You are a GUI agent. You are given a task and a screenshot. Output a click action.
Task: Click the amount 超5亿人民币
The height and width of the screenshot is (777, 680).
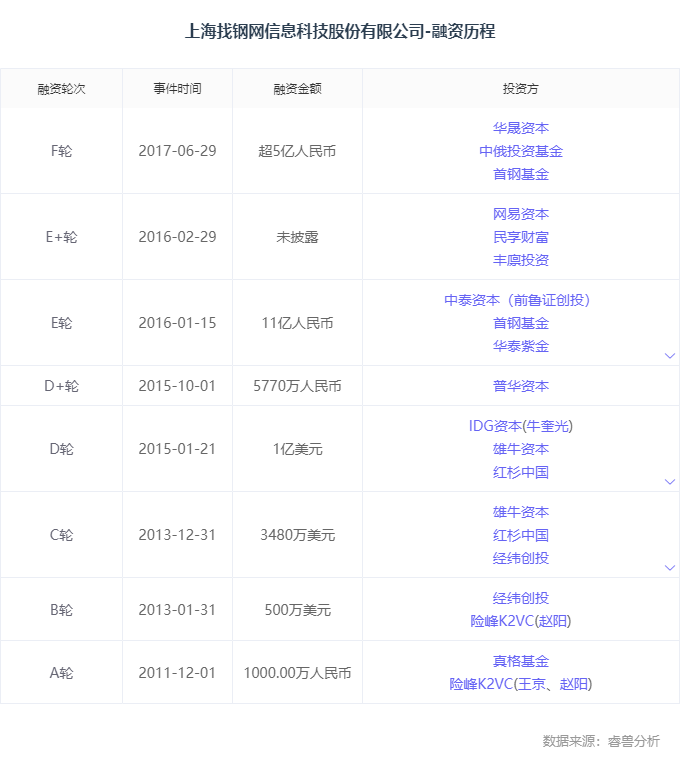[x=297, y=151]
